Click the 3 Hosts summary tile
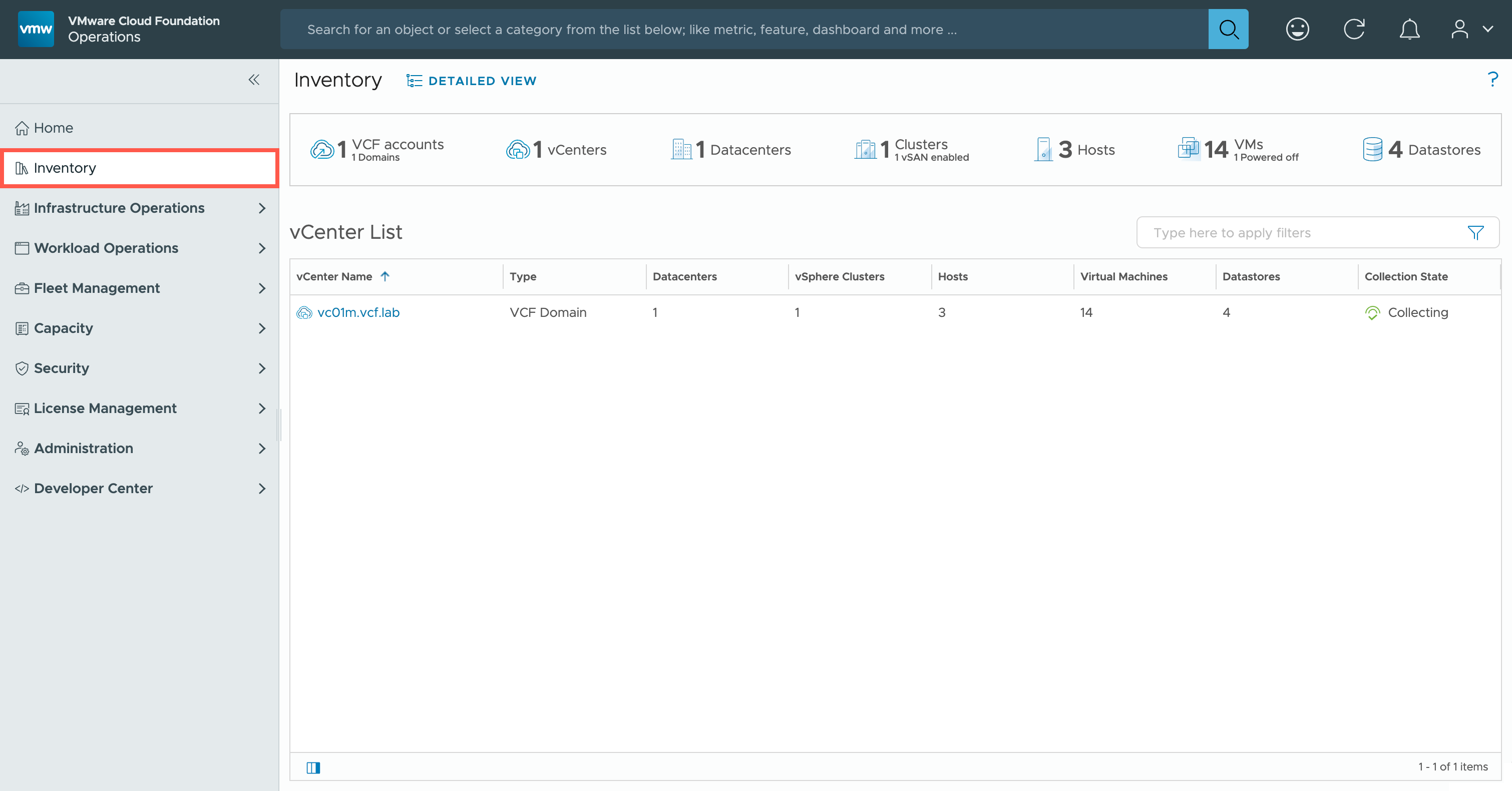 coord(1074,150)
